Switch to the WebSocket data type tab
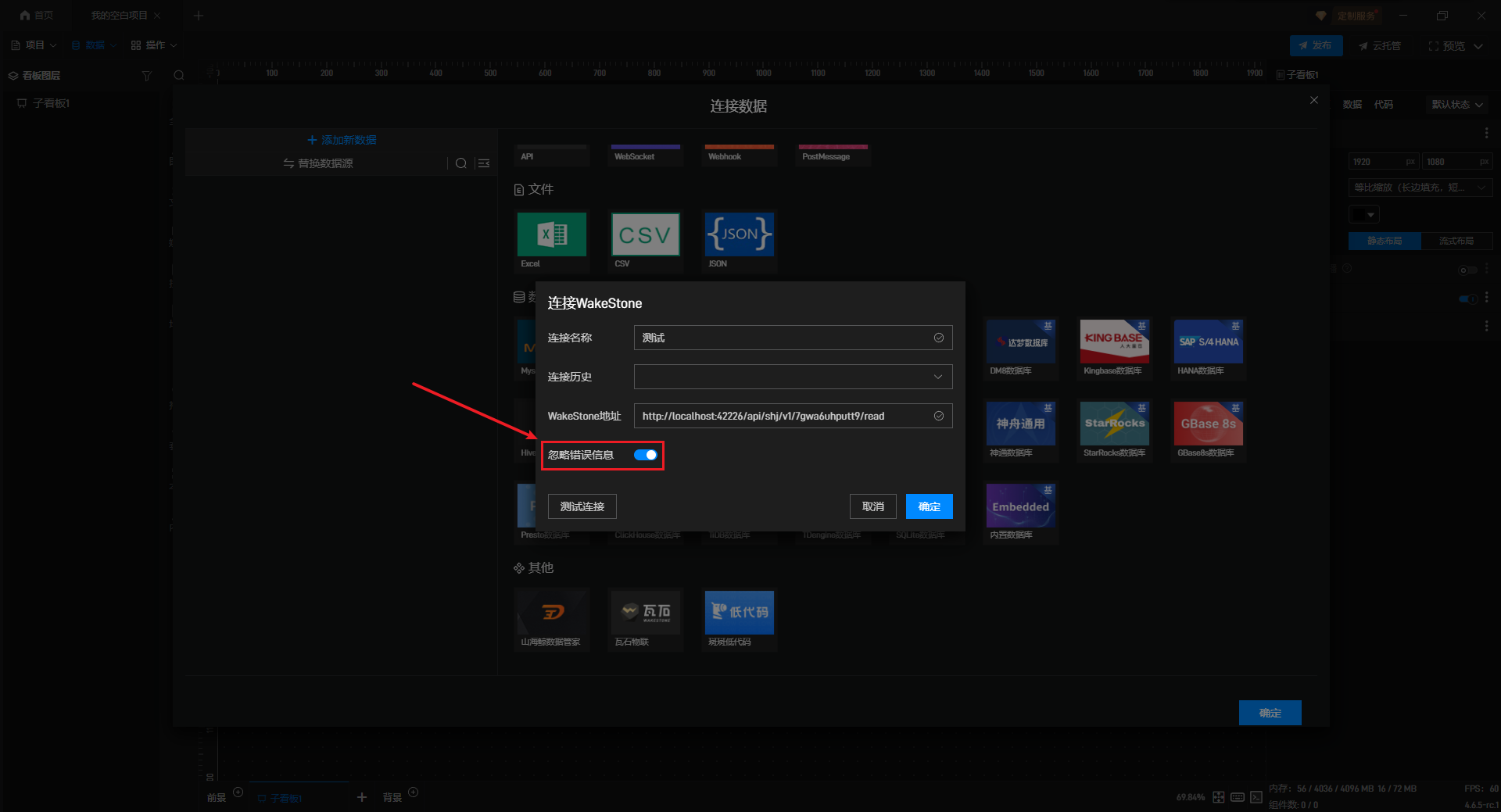Image resolution: width=1501 pixels, height=812 pixels. tap(645, 156)
